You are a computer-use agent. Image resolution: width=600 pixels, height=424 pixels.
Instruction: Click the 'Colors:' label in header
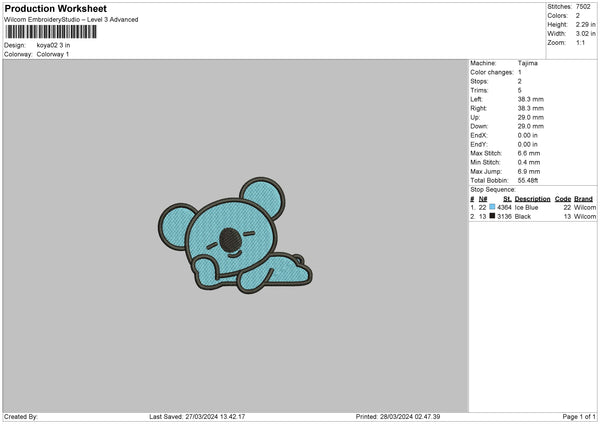coord(558,16)
